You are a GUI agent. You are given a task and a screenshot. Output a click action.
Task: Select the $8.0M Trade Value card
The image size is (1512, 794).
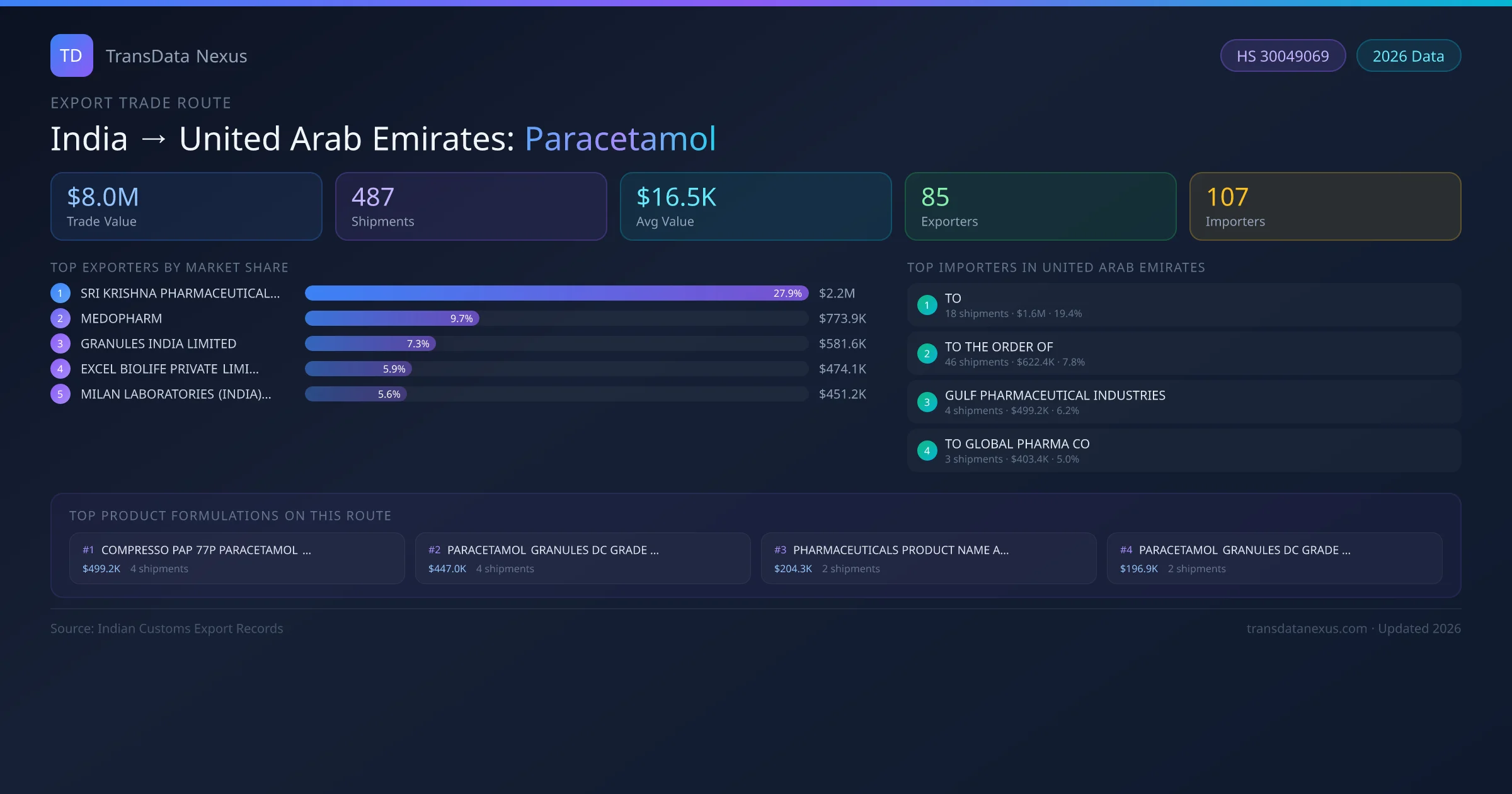(x=186, y=206)
